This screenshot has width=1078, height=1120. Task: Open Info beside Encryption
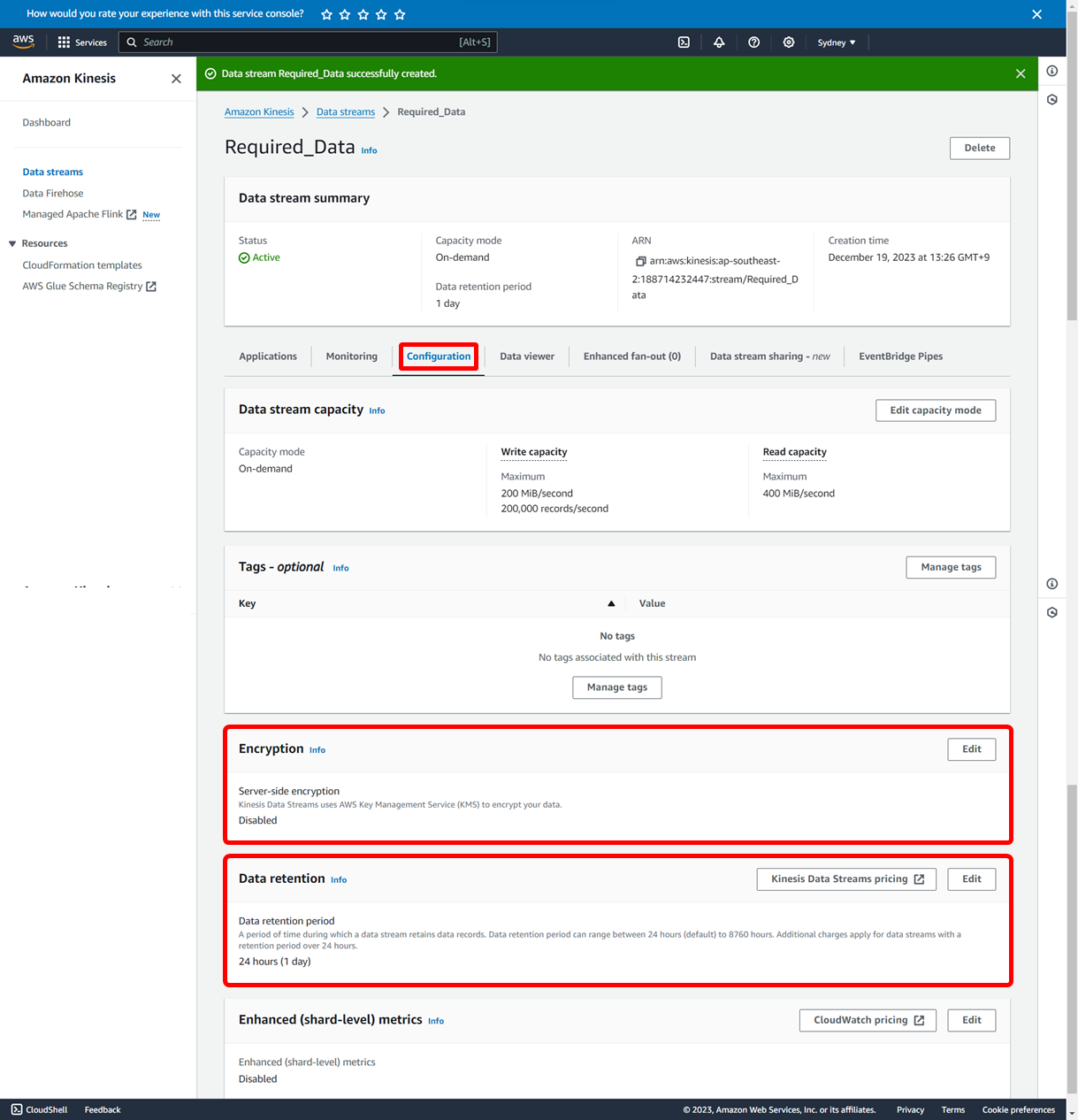pos(317,750)
